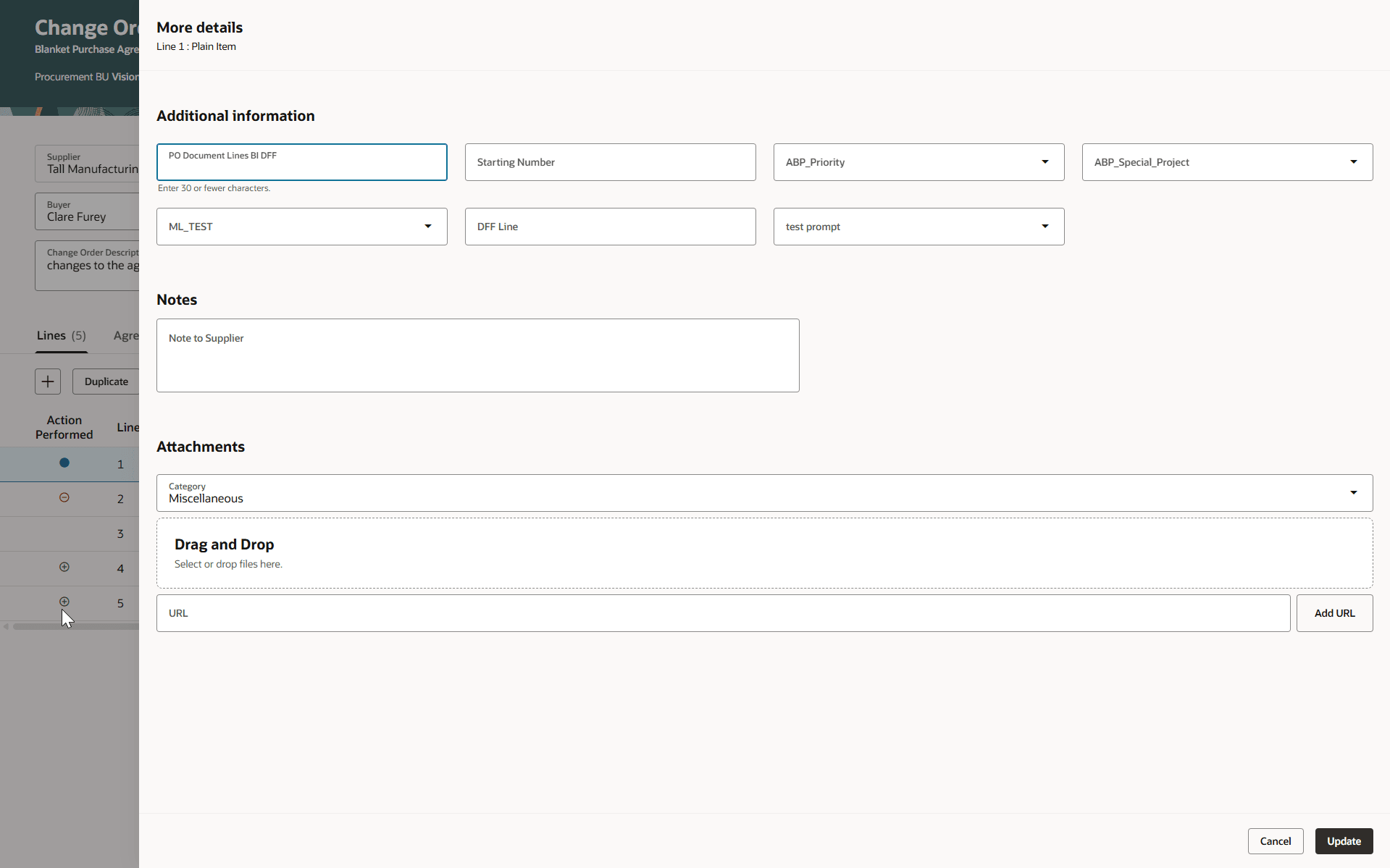Select the Drag and Drop files area
The height and width of the screenshot is (868, 1390).
tap(764, 553)
